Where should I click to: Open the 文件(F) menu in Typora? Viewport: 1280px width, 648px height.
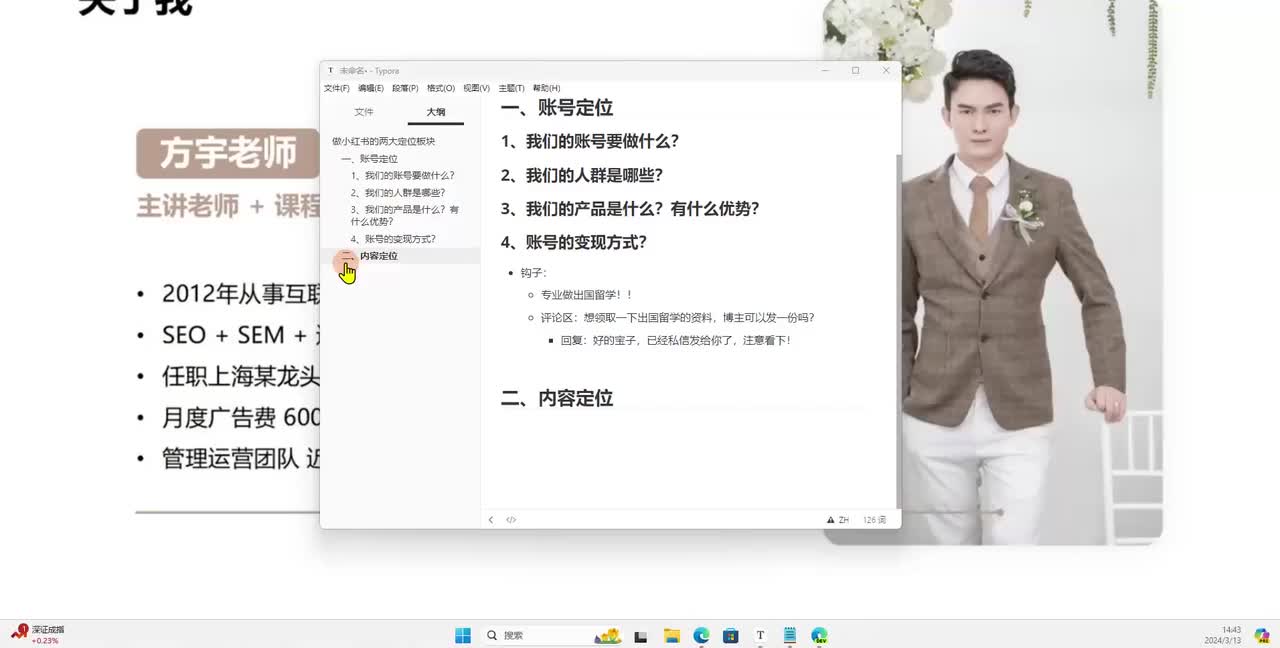coord(336,88)
